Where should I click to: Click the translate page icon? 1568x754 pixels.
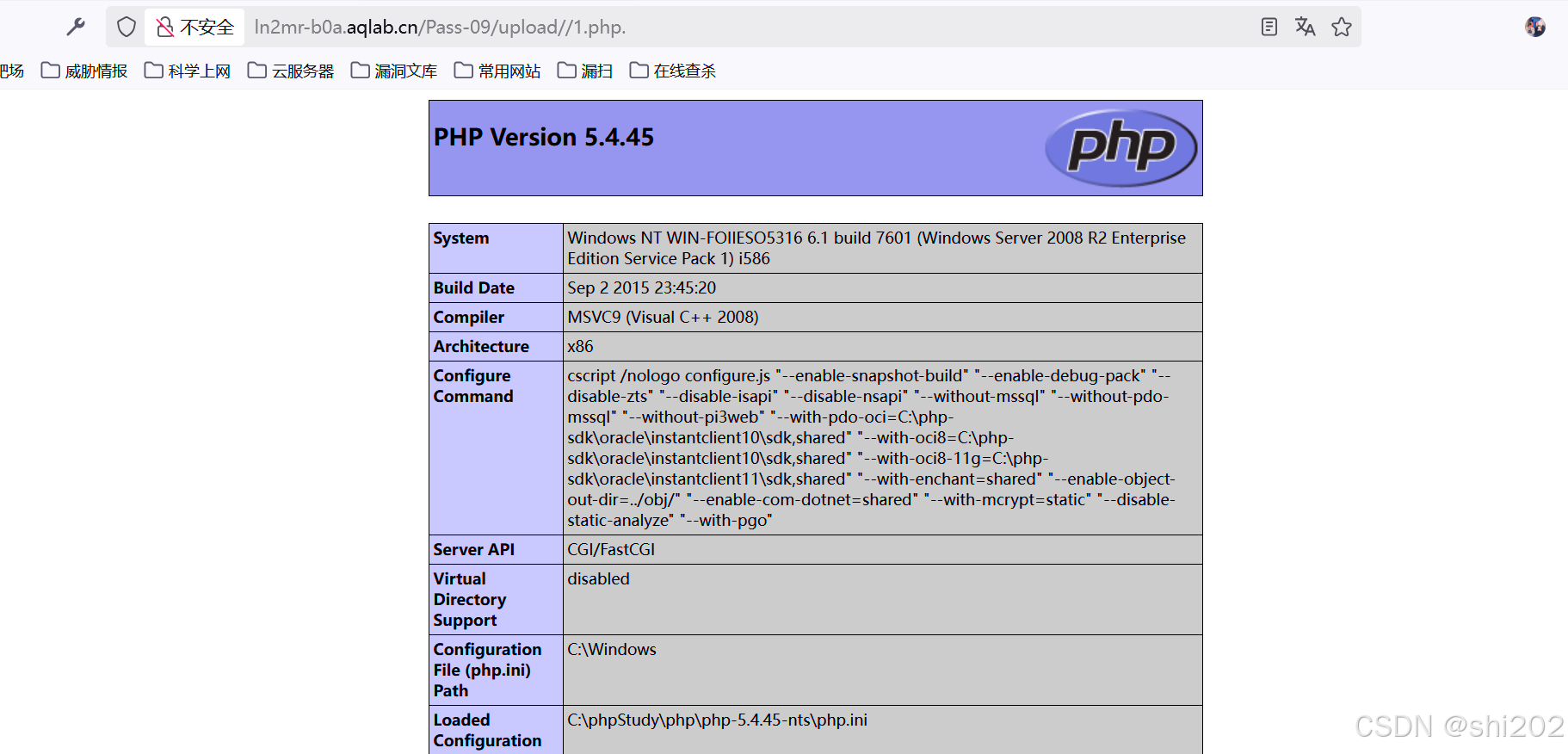pyautogui.click(x=1306, y=27)
